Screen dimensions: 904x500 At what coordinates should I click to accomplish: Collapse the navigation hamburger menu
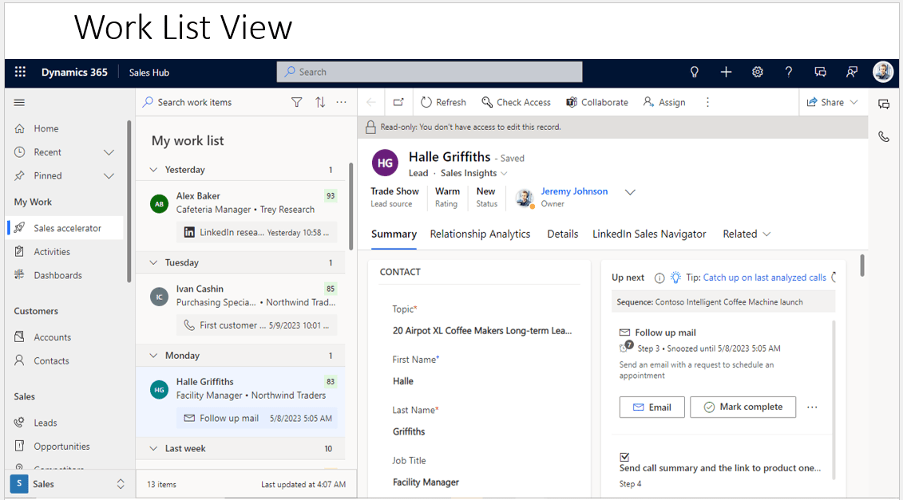pyautogui.click(x=19, y=102)
